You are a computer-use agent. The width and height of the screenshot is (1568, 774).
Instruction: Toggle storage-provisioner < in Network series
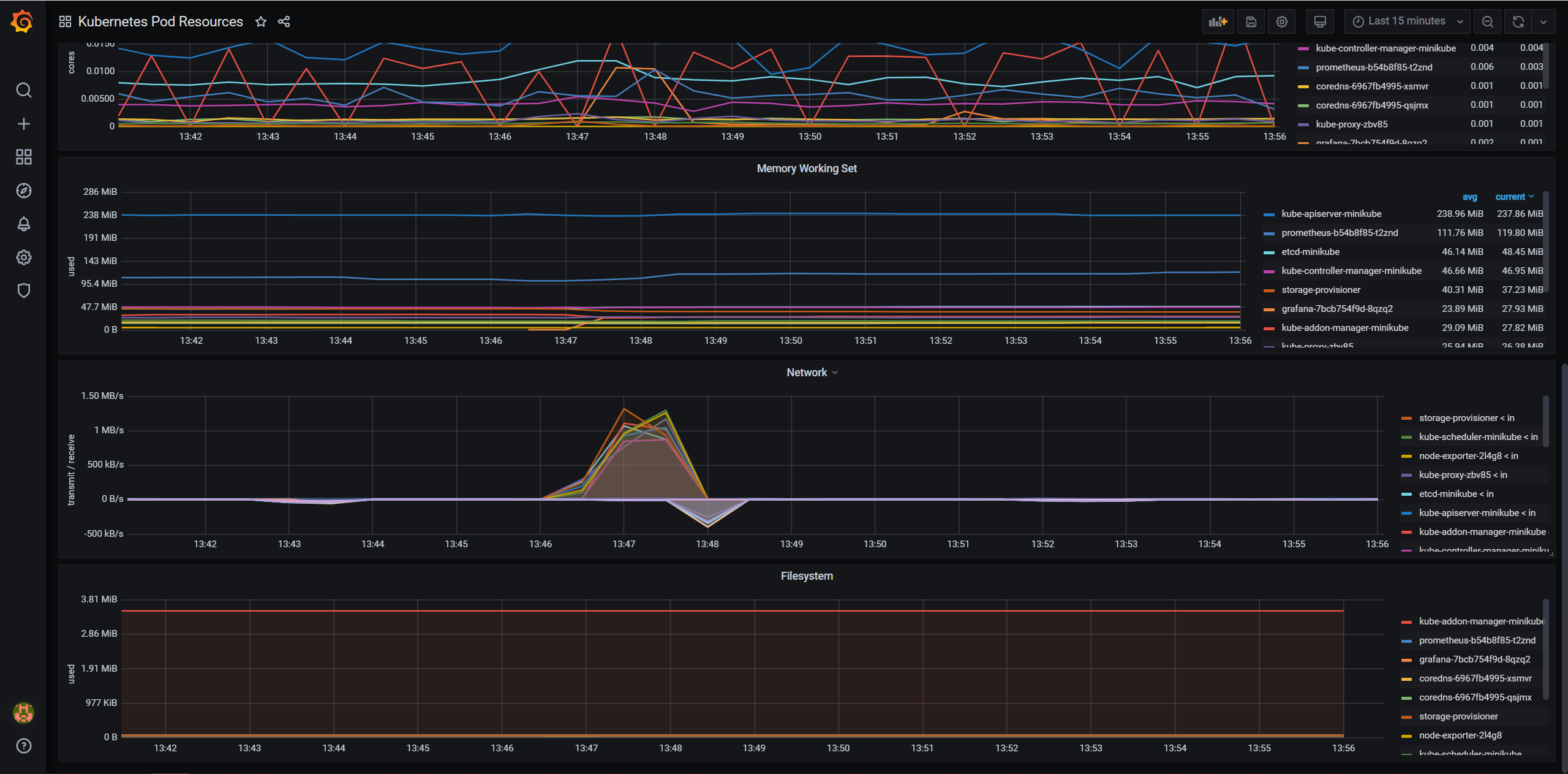1466,418
